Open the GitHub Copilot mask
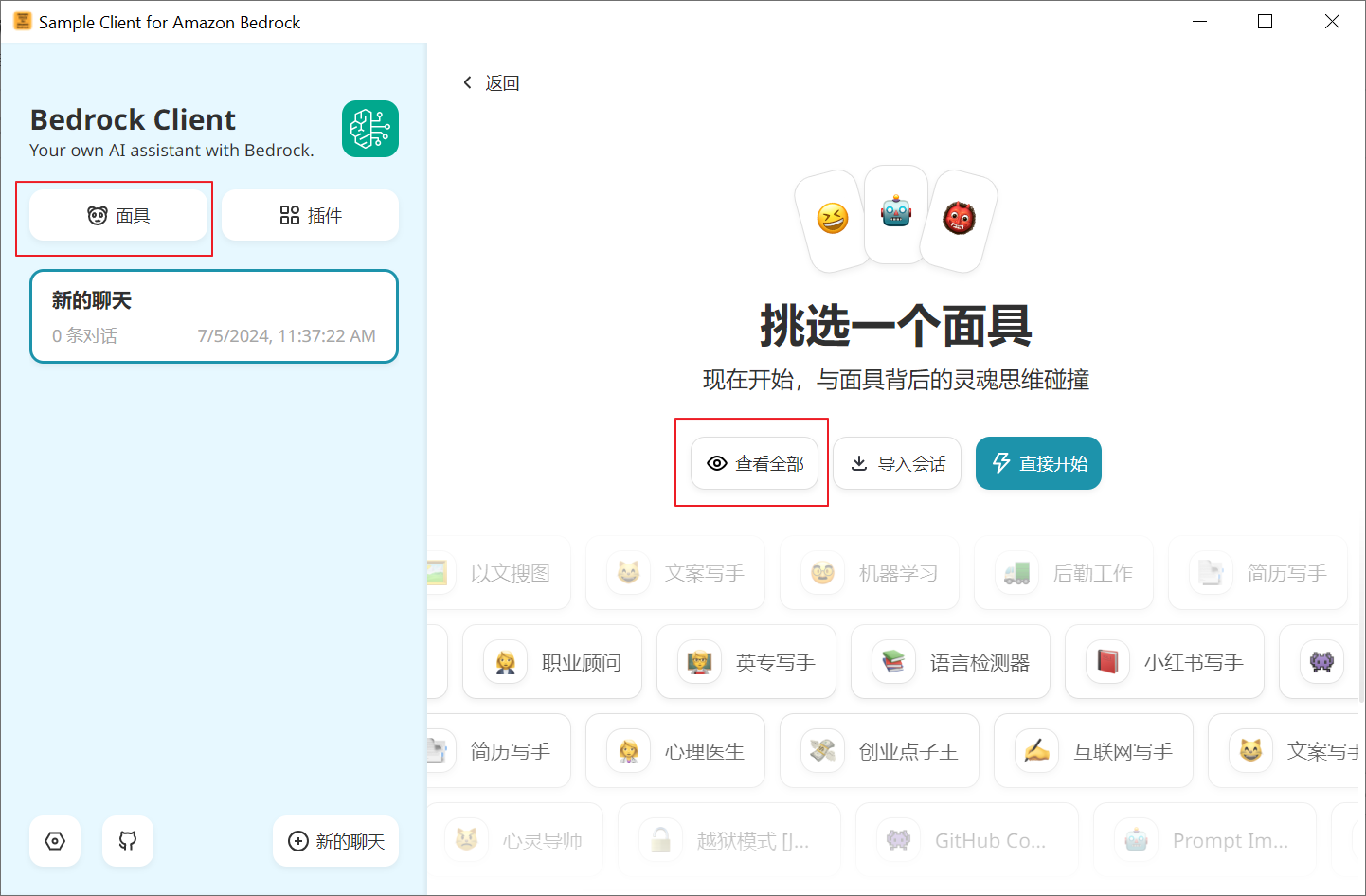 (x=966, y=839)
